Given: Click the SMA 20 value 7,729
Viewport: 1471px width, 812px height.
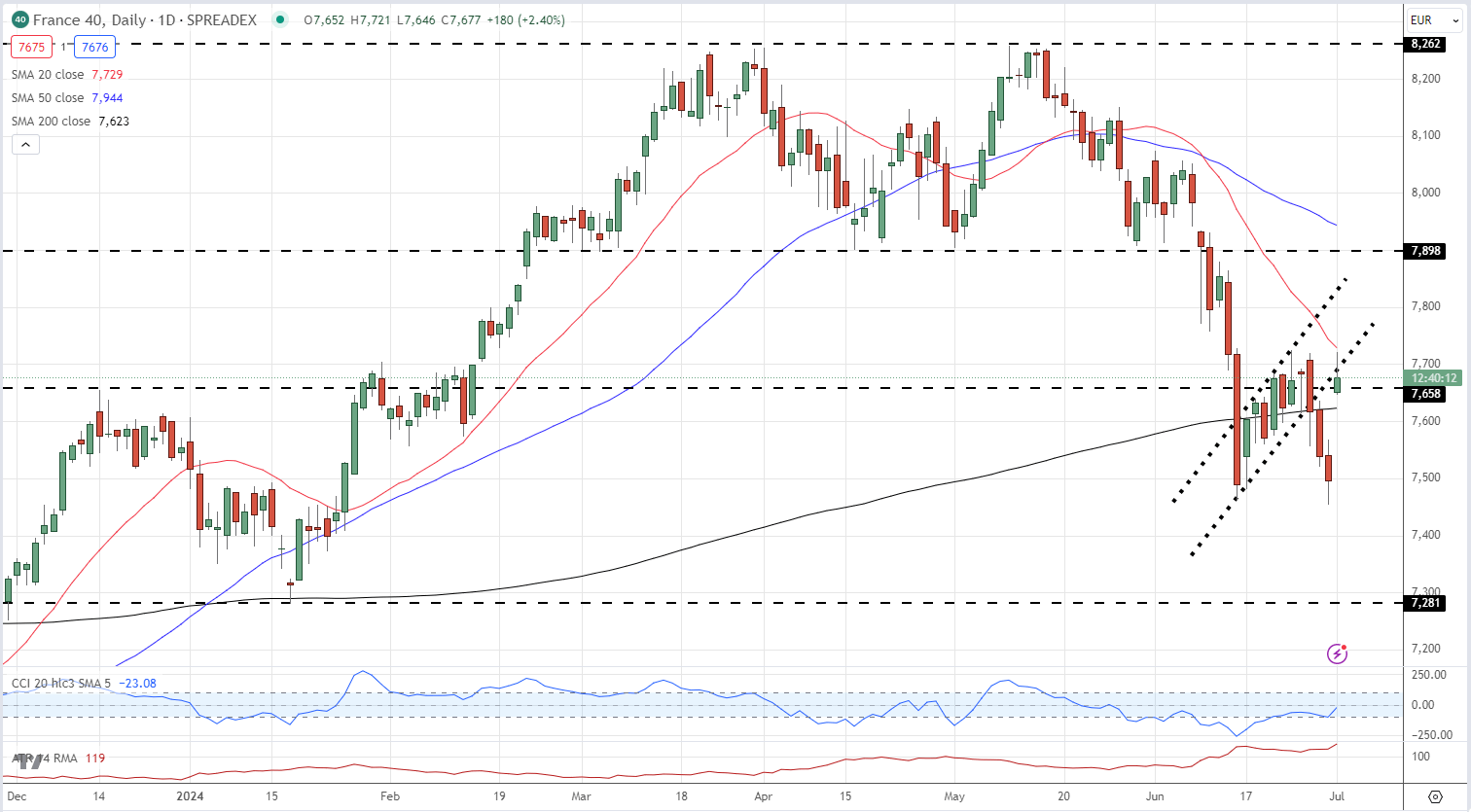Looking at the screenshot, I should pyautogui.click(x=107, y=75).
